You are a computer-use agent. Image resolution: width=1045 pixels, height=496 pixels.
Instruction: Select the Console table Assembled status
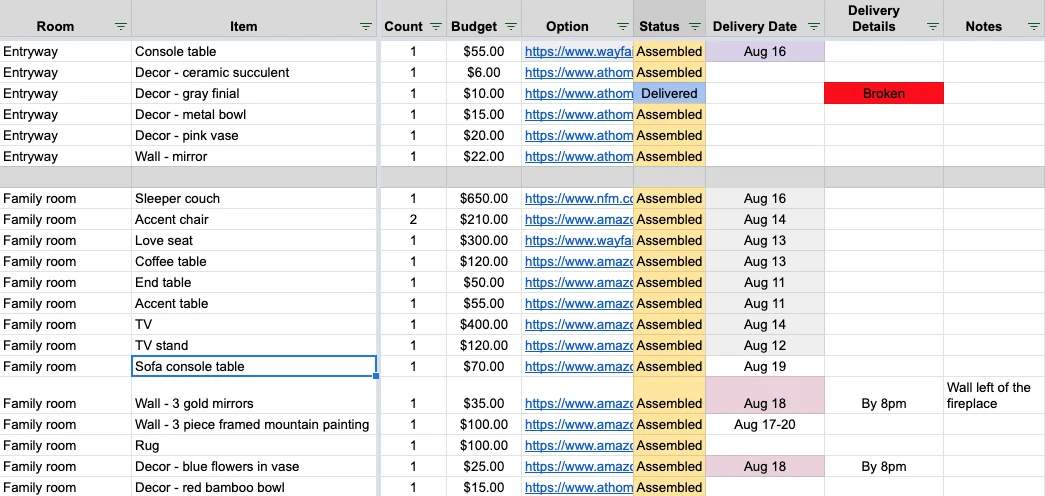[669, 51]
